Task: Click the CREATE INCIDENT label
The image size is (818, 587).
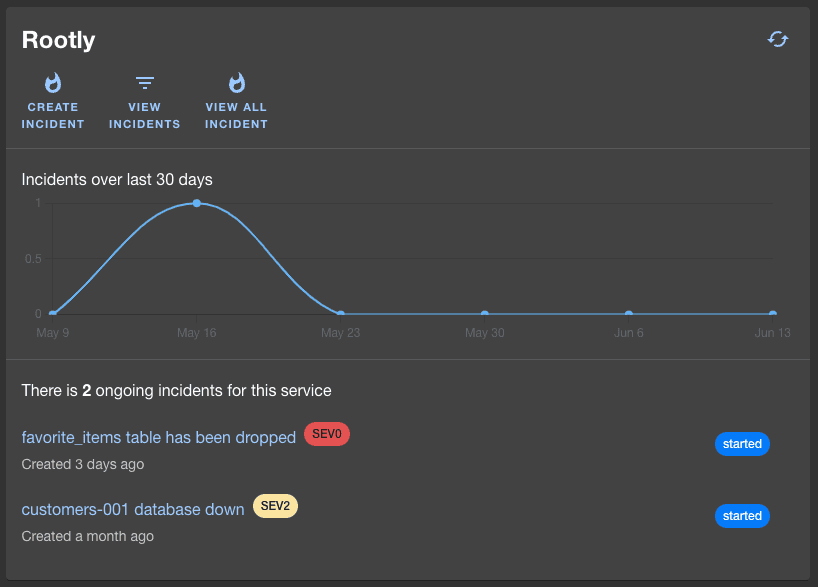Action: [53, 115]
